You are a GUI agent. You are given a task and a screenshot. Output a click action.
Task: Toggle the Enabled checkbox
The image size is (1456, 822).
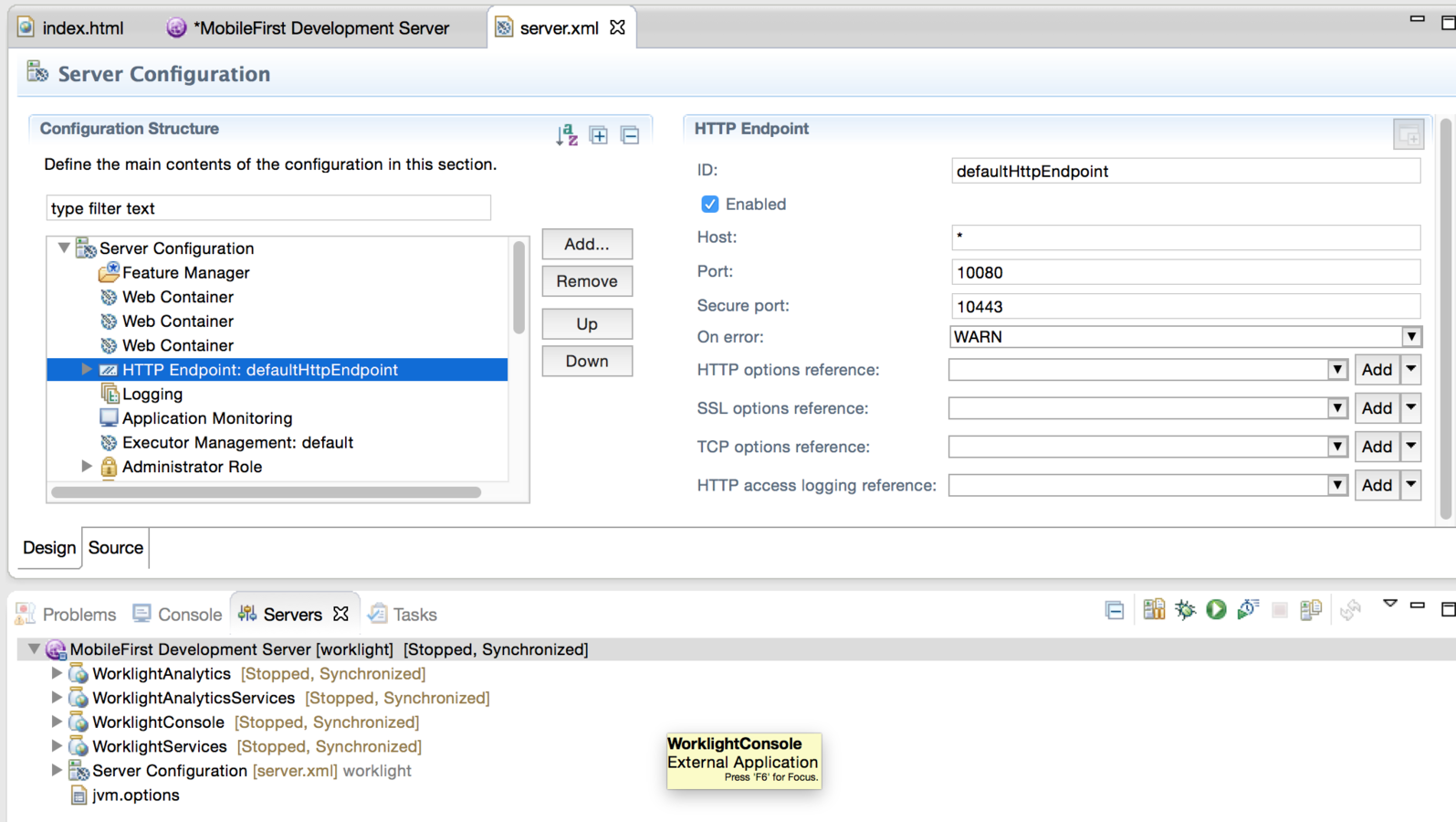pos(709,204)
